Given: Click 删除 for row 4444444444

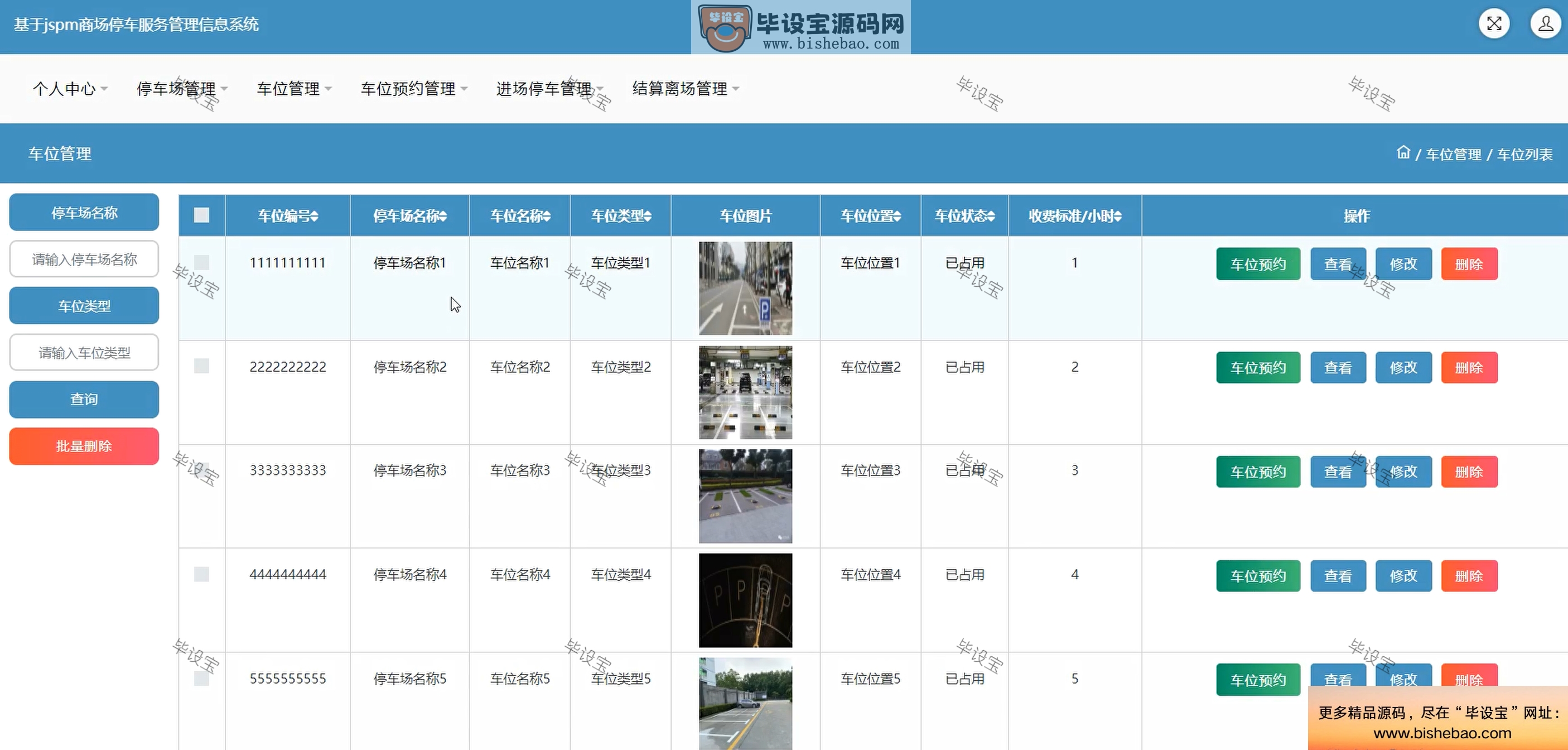Looking at the screenshot, I should coord(1469,576).
